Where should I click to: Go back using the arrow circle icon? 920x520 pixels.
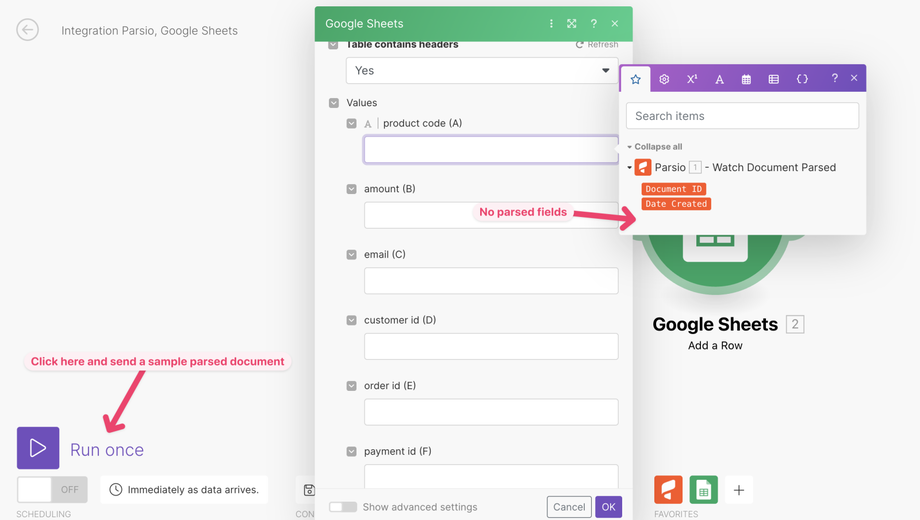coord(28,30)
